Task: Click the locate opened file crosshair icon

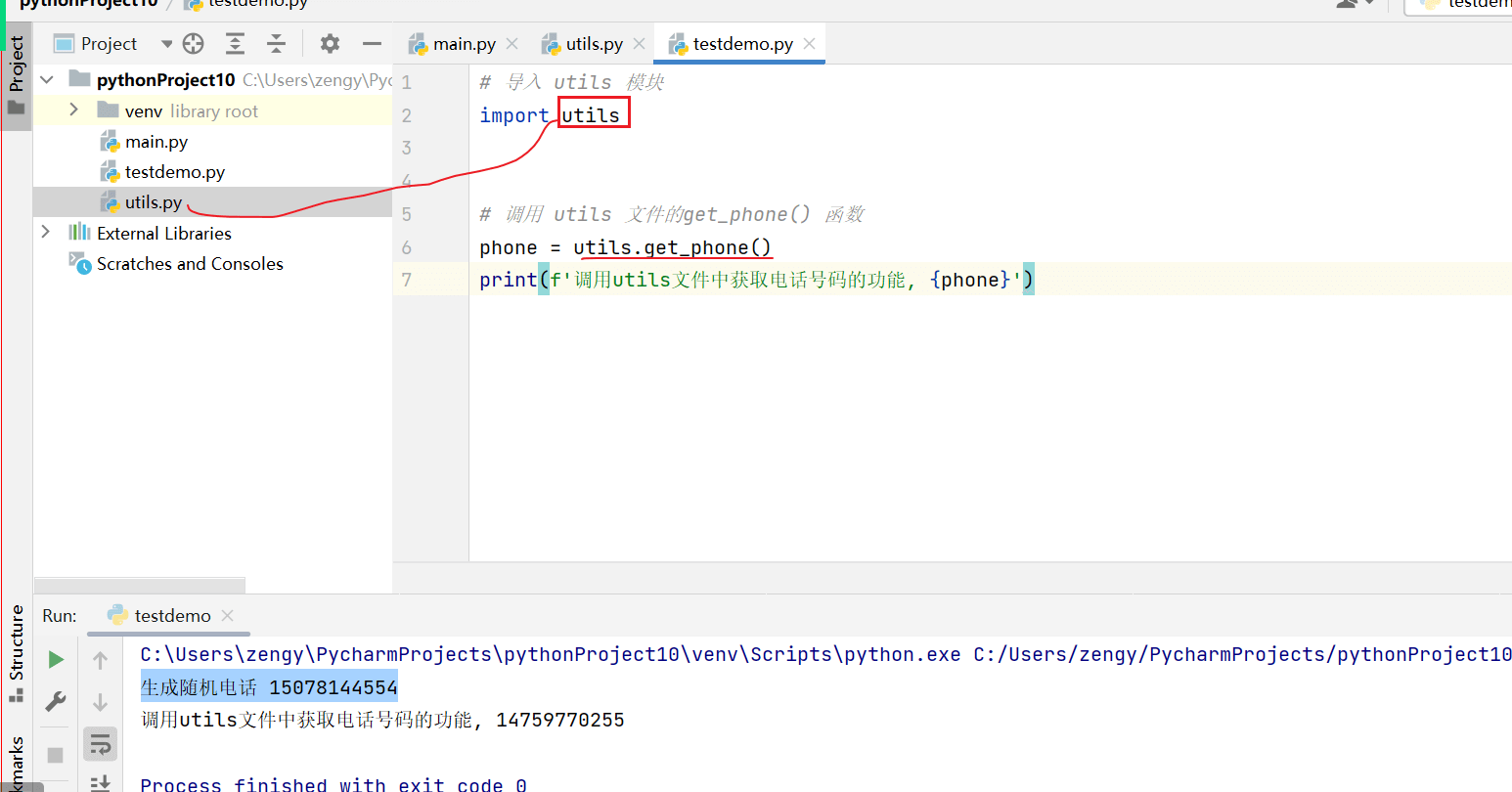Action: pyautogui.click(x=194, y=43)
